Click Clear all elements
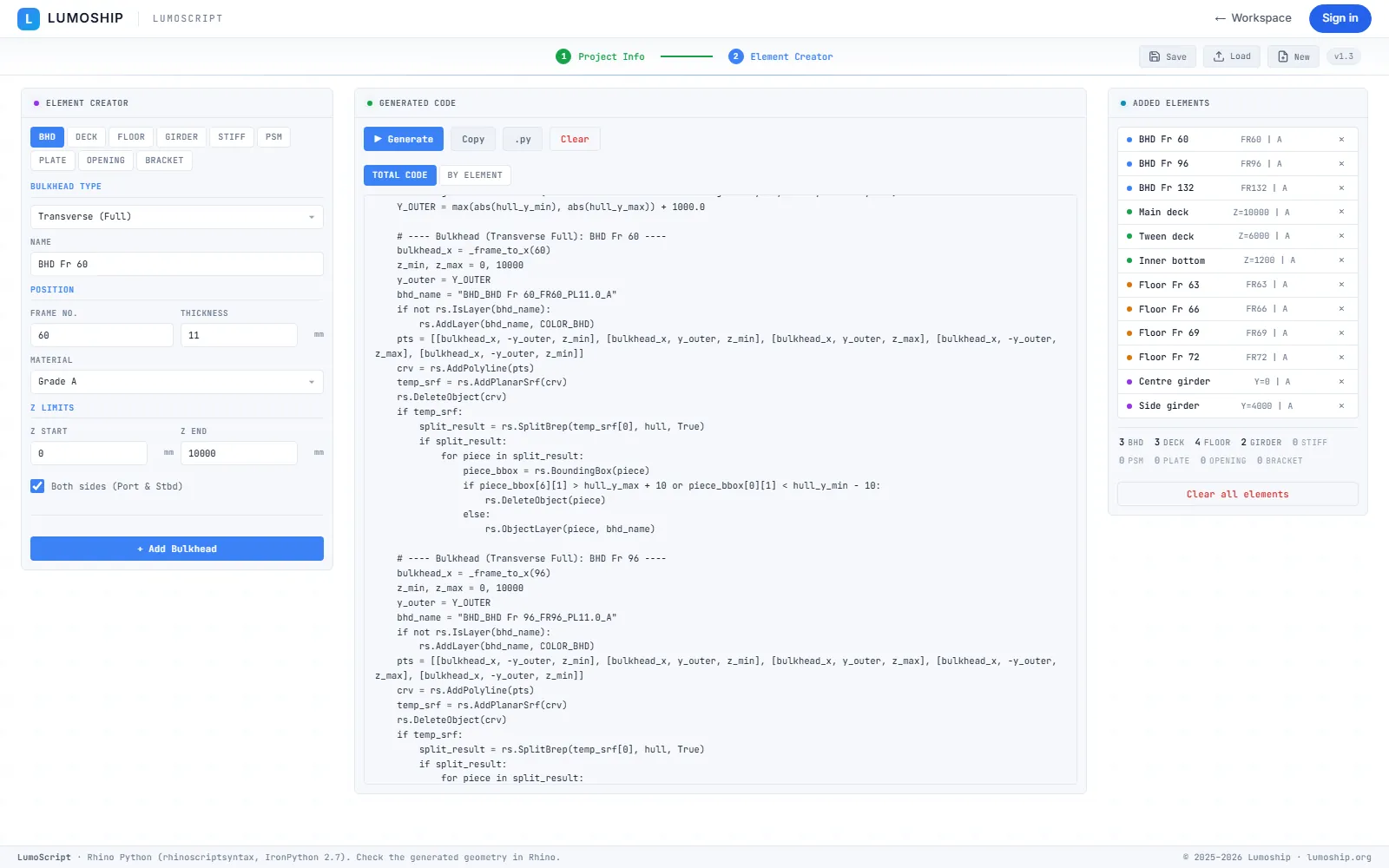Viewport: 1389px width, 868px height. tap(1237, 494)
